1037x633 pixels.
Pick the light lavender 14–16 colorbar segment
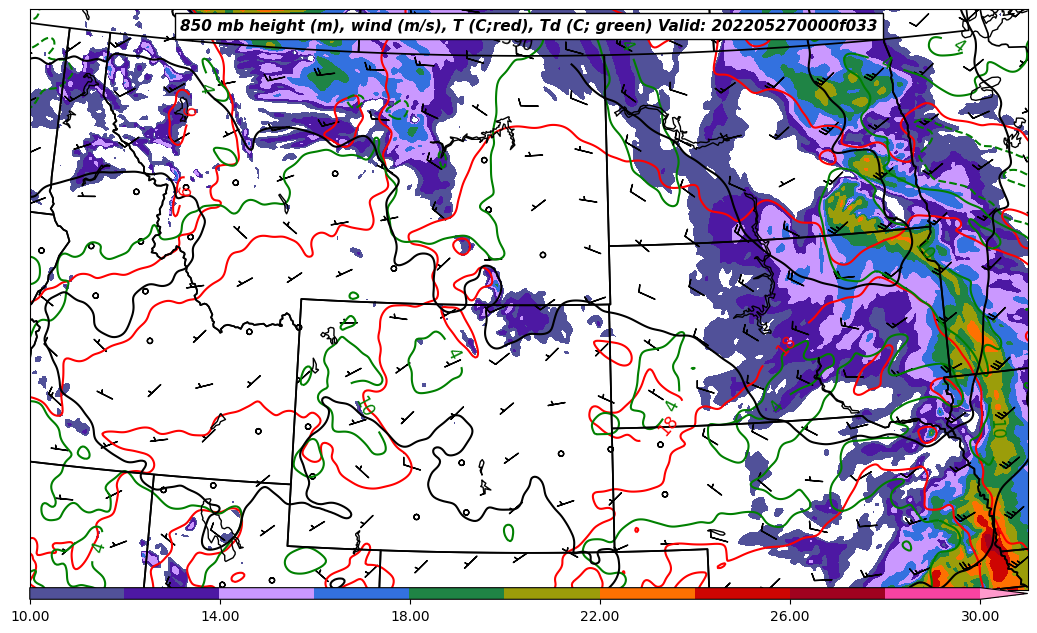(267, 593)
